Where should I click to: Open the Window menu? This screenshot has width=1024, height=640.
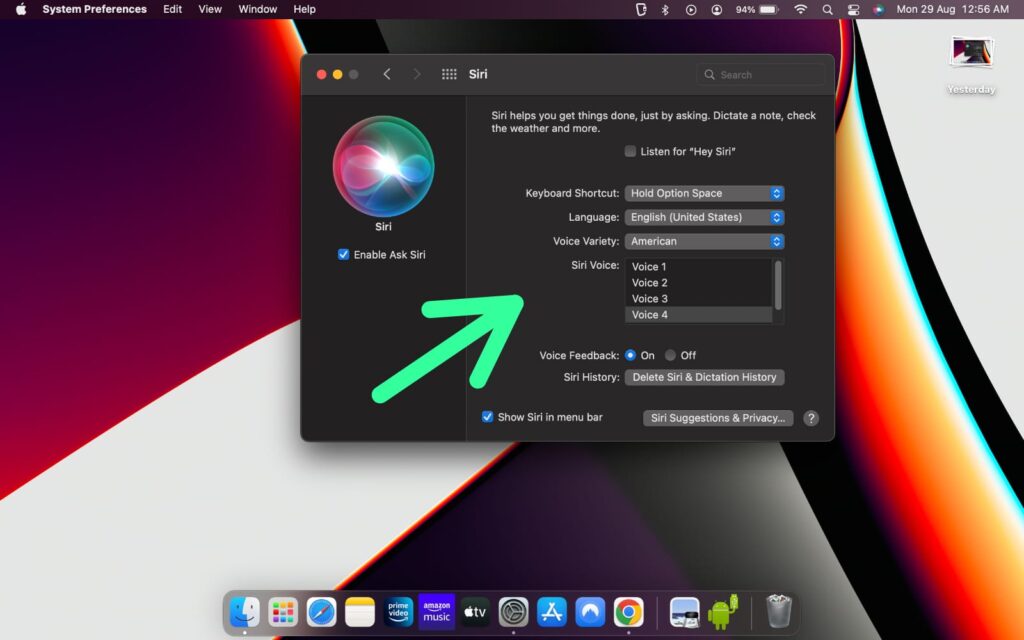257,9
